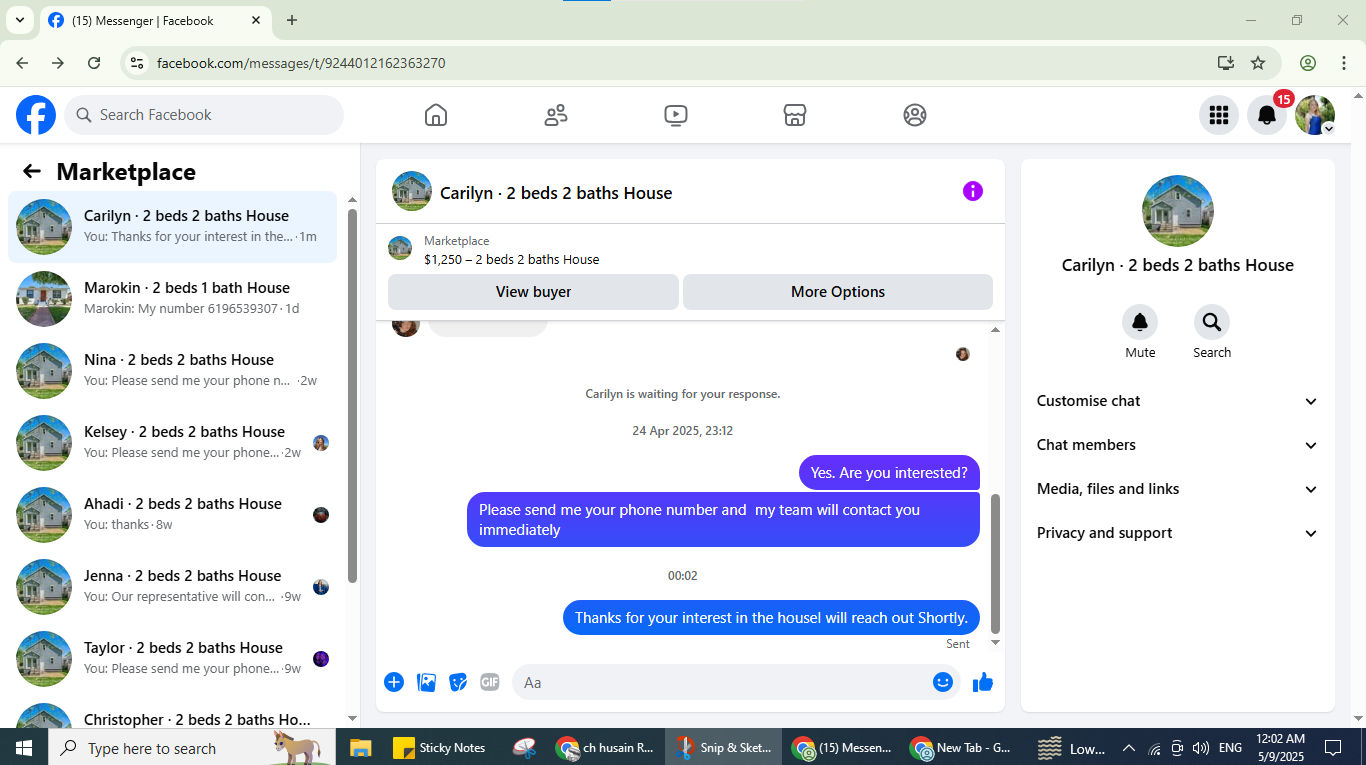The image size is (1366, 765).
Task: Open the Ahadi 2 beds 2 baths conversation
Action: (173, 515)
